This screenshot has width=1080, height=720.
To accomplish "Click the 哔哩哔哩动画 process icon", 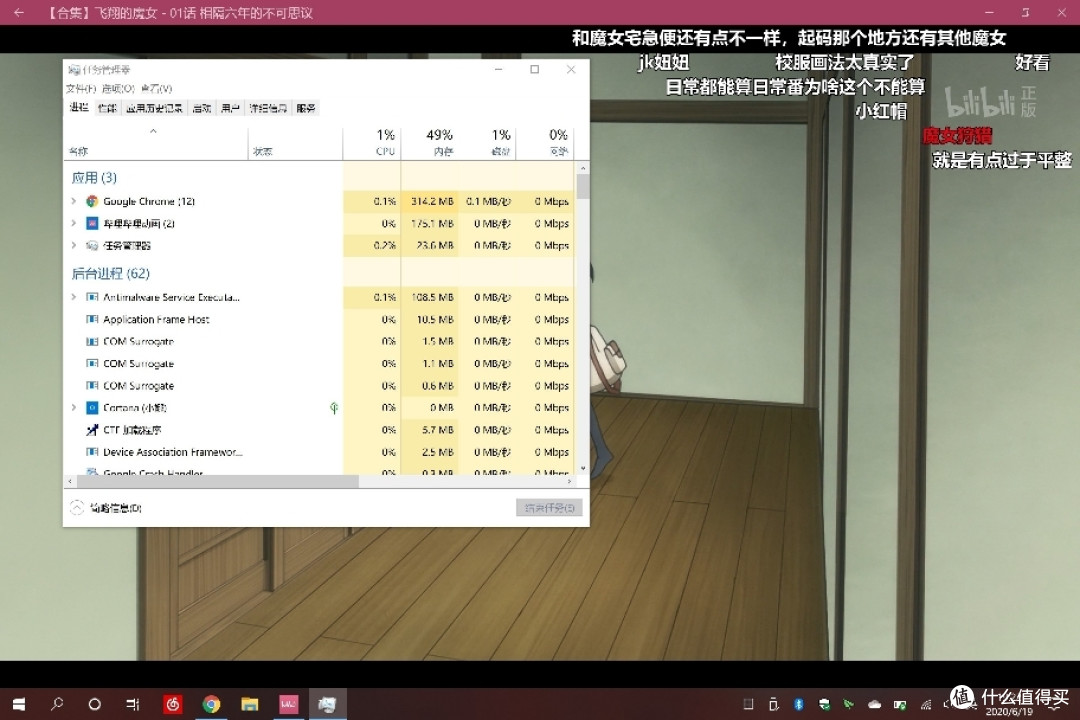I will 92,223.
